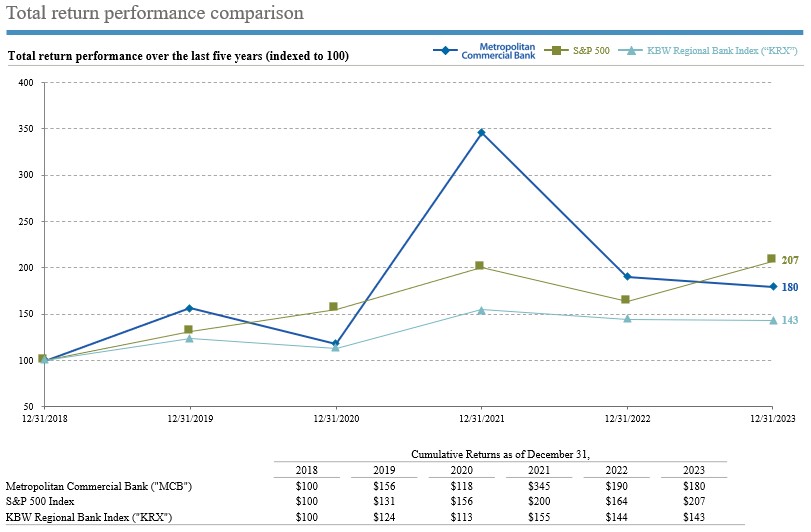The image size is (811, 532).
Task: Select the MCB data point at 12/31/2019
Action: click(189, 309)
